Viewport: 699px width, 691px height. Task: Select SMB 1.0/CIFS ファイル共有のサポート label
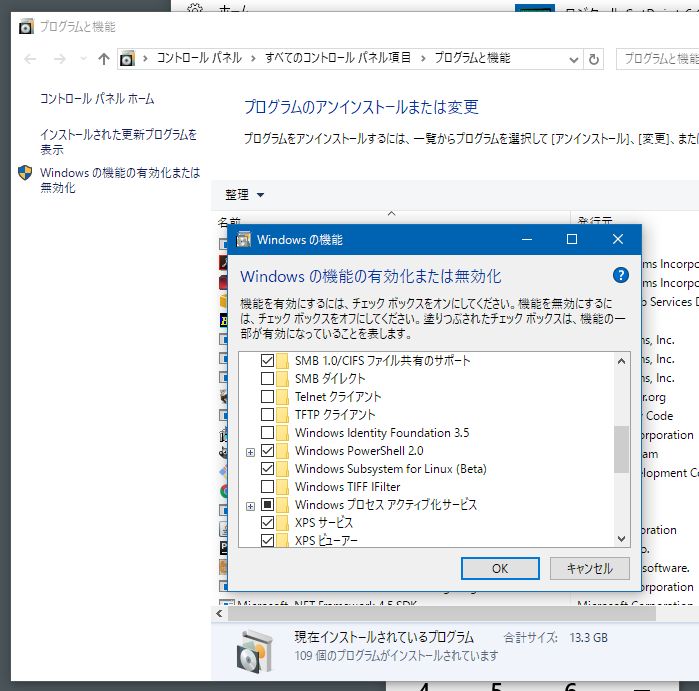382,360
